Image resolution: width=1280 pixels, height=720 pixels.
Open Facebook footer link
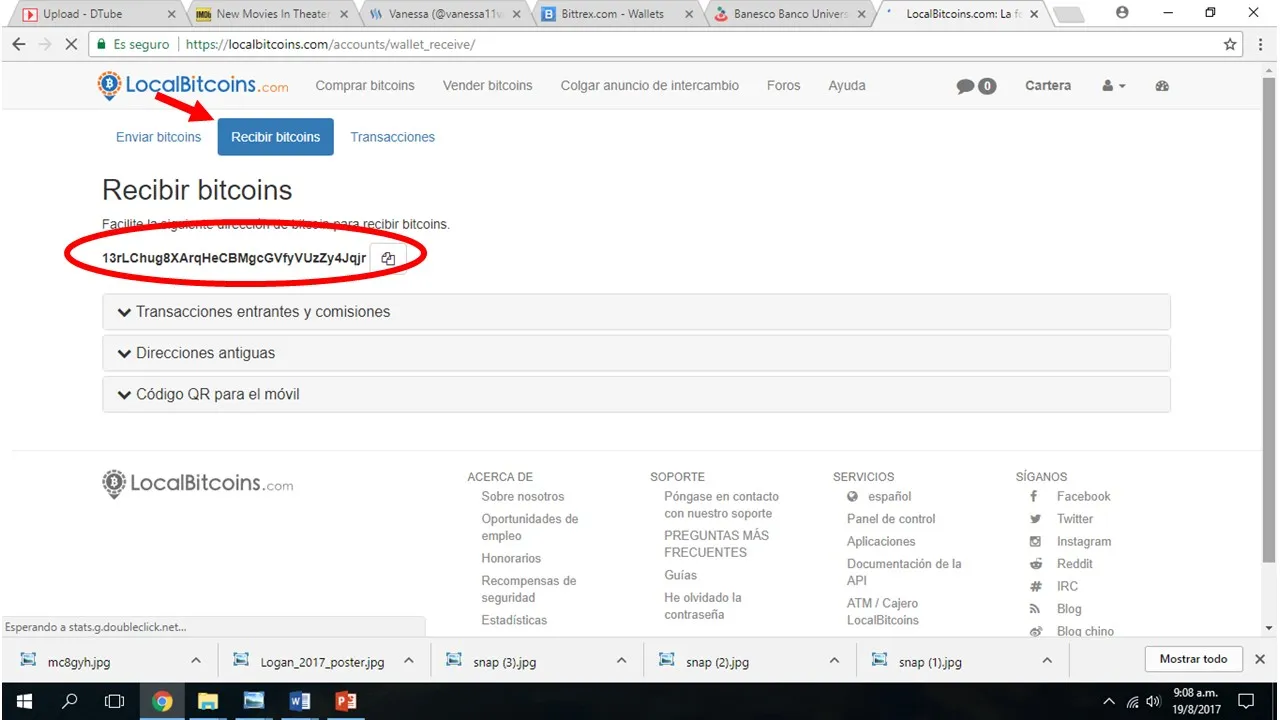click(1084, 497)
